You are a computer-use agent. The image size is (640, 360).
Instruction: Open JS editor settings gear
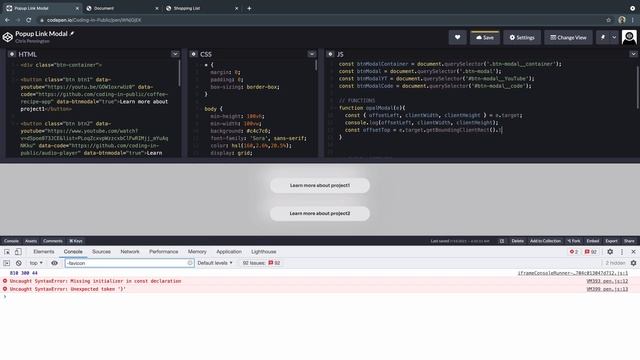330,54
